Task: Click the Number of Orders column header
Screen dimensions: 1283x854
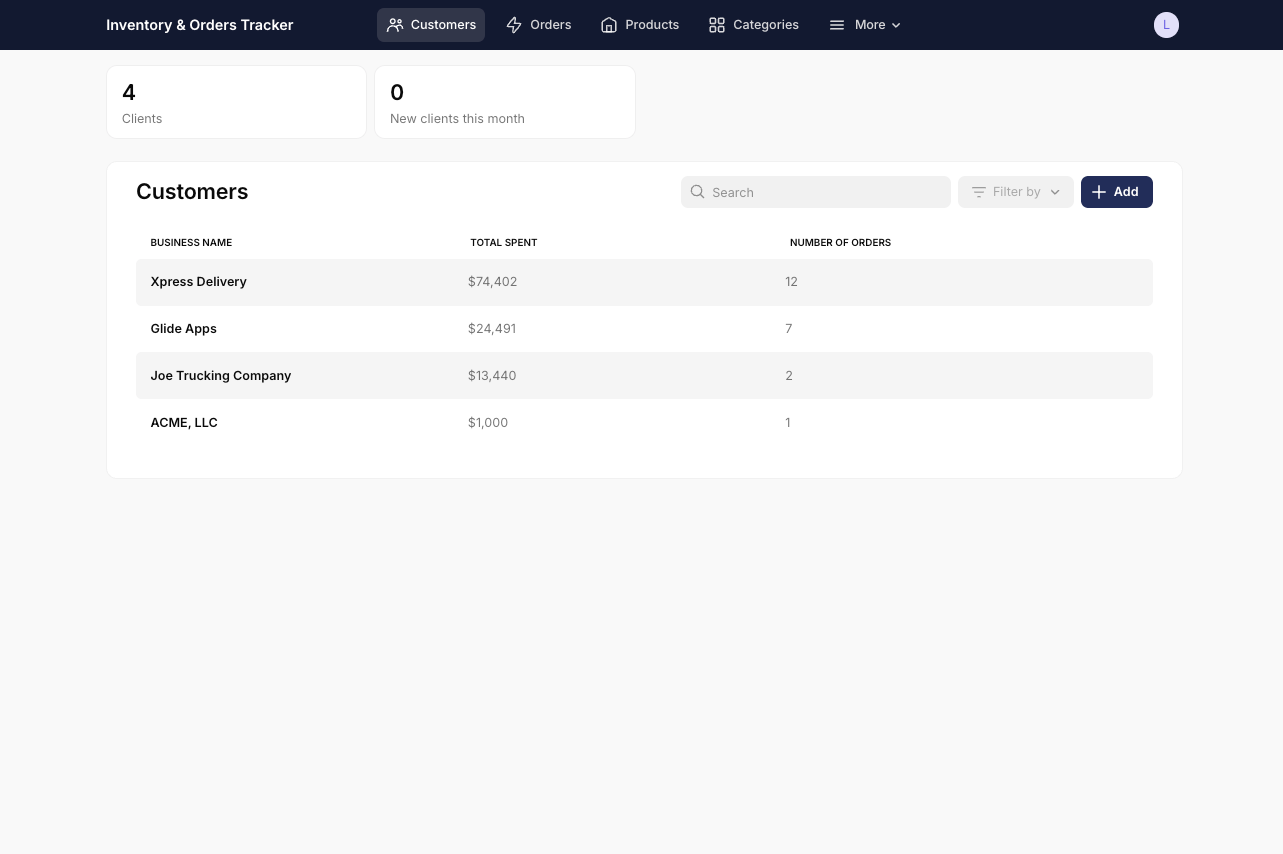Action: coord(840,242)
